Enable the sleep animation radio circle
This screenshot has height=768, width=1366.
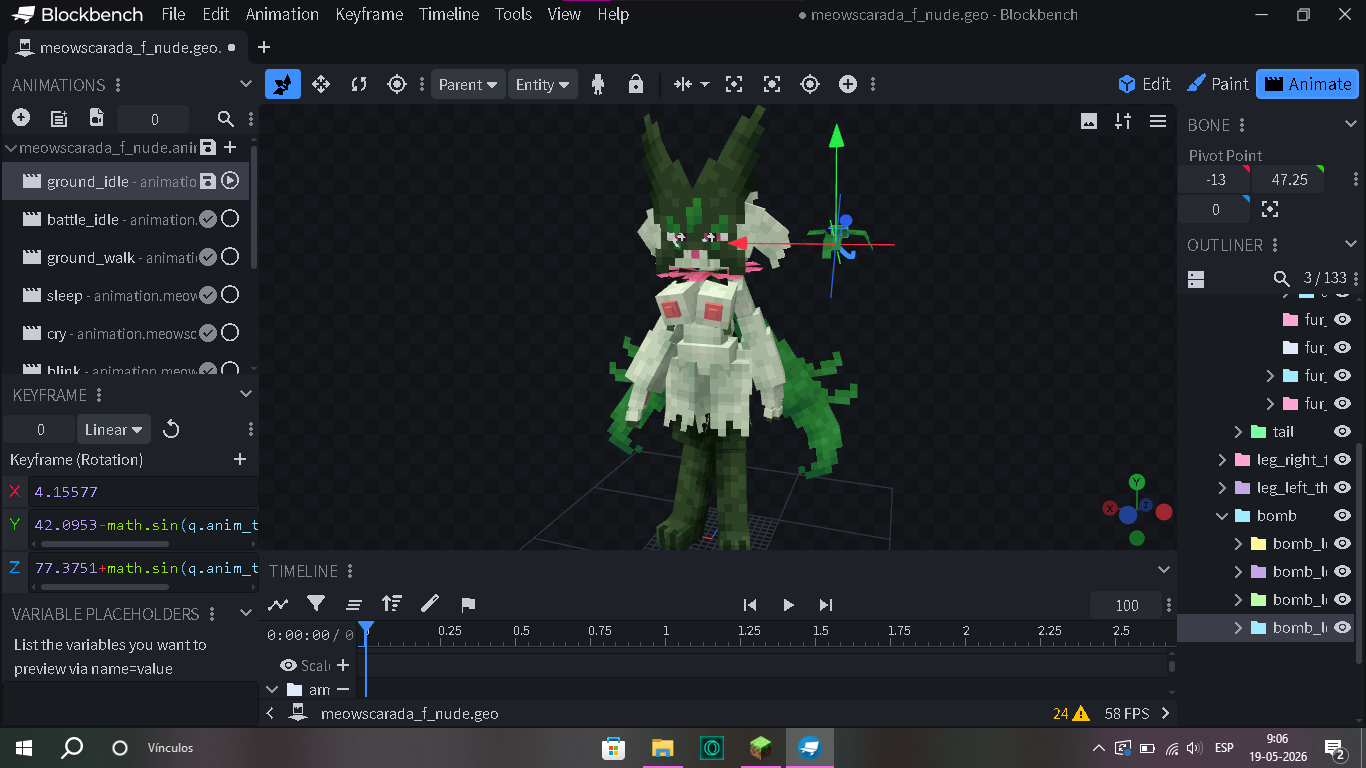[230, 295]
